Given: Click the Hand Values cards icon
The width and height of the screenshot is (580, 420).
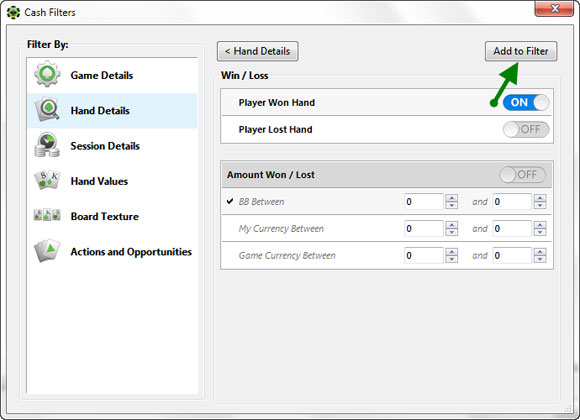Looking at the screenshot, I should 47,180.
